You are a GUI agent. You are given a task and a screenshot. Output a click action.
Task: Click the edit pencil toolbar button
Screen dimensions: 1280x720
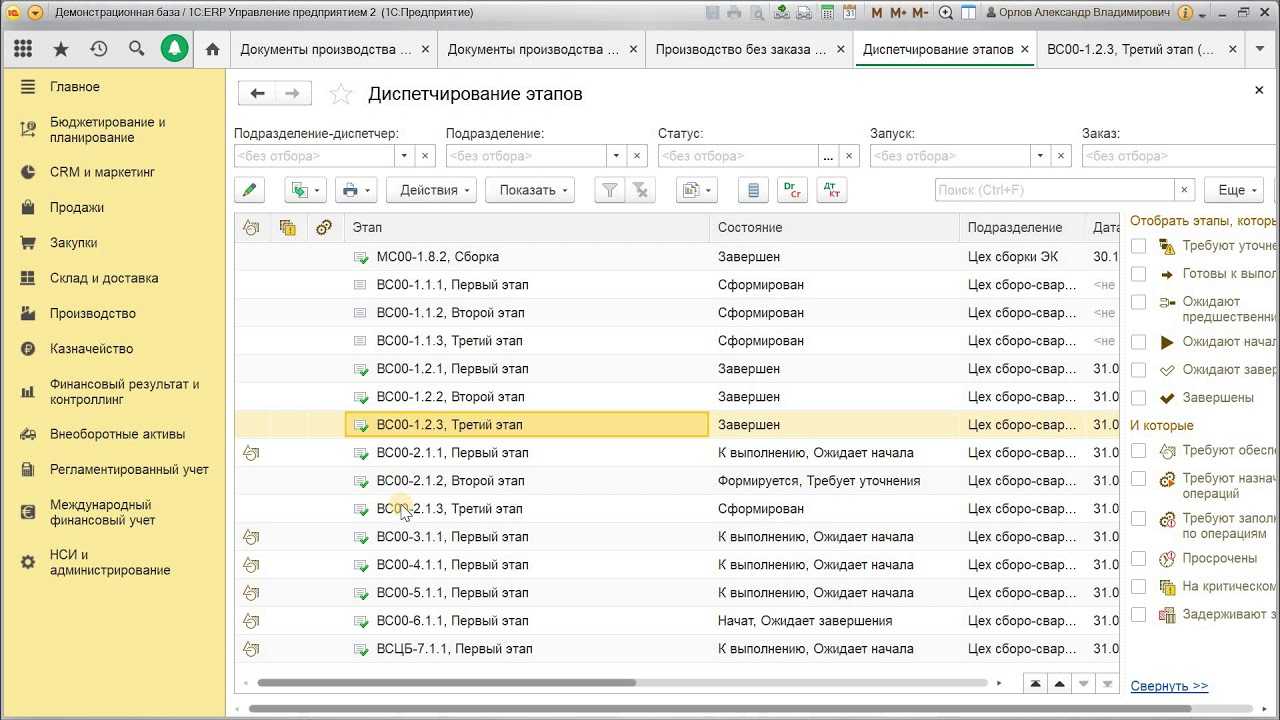pos(249,190)
